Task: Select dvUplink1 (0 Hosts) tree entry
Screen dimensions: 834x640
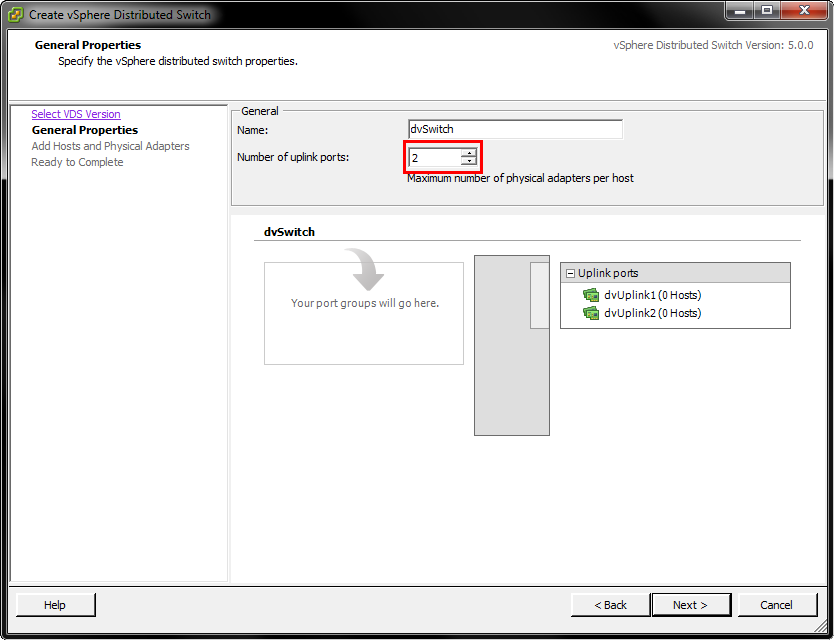Action: pyautogui.click(x=652, y=295)
